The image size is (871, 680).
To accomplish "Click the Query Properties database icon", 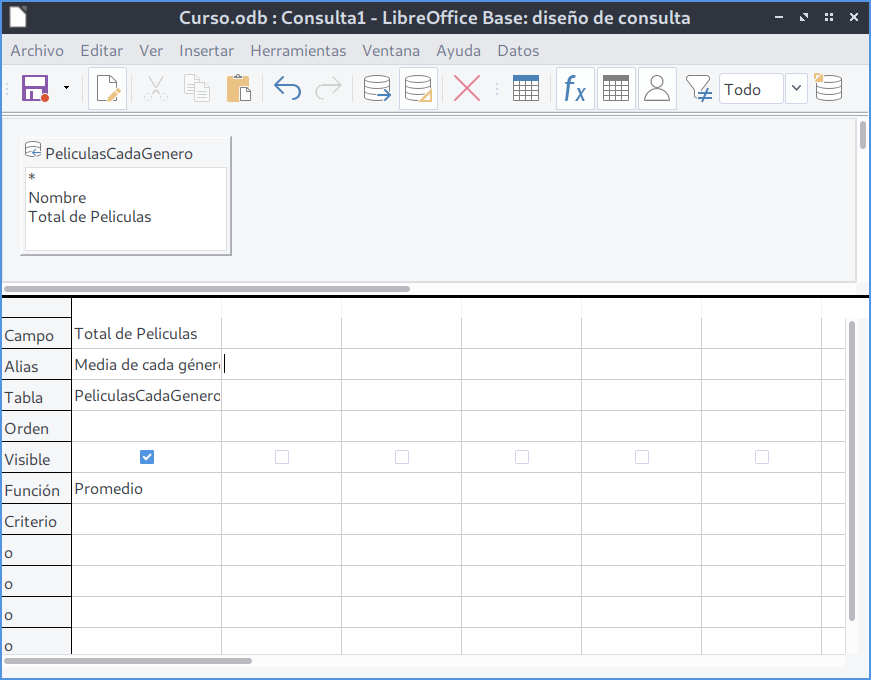I will coord(828,87).
